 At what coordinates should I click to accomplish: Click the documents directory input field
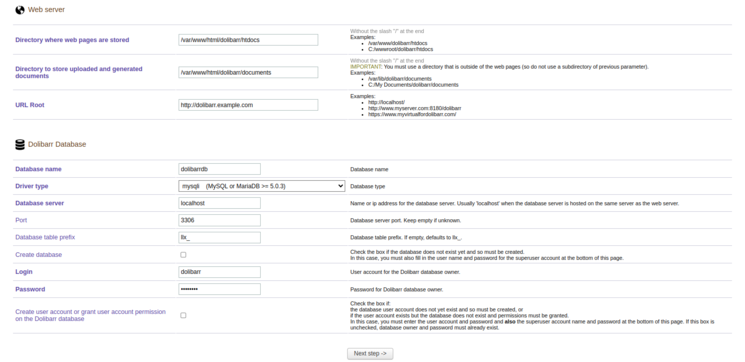(248, 72)
